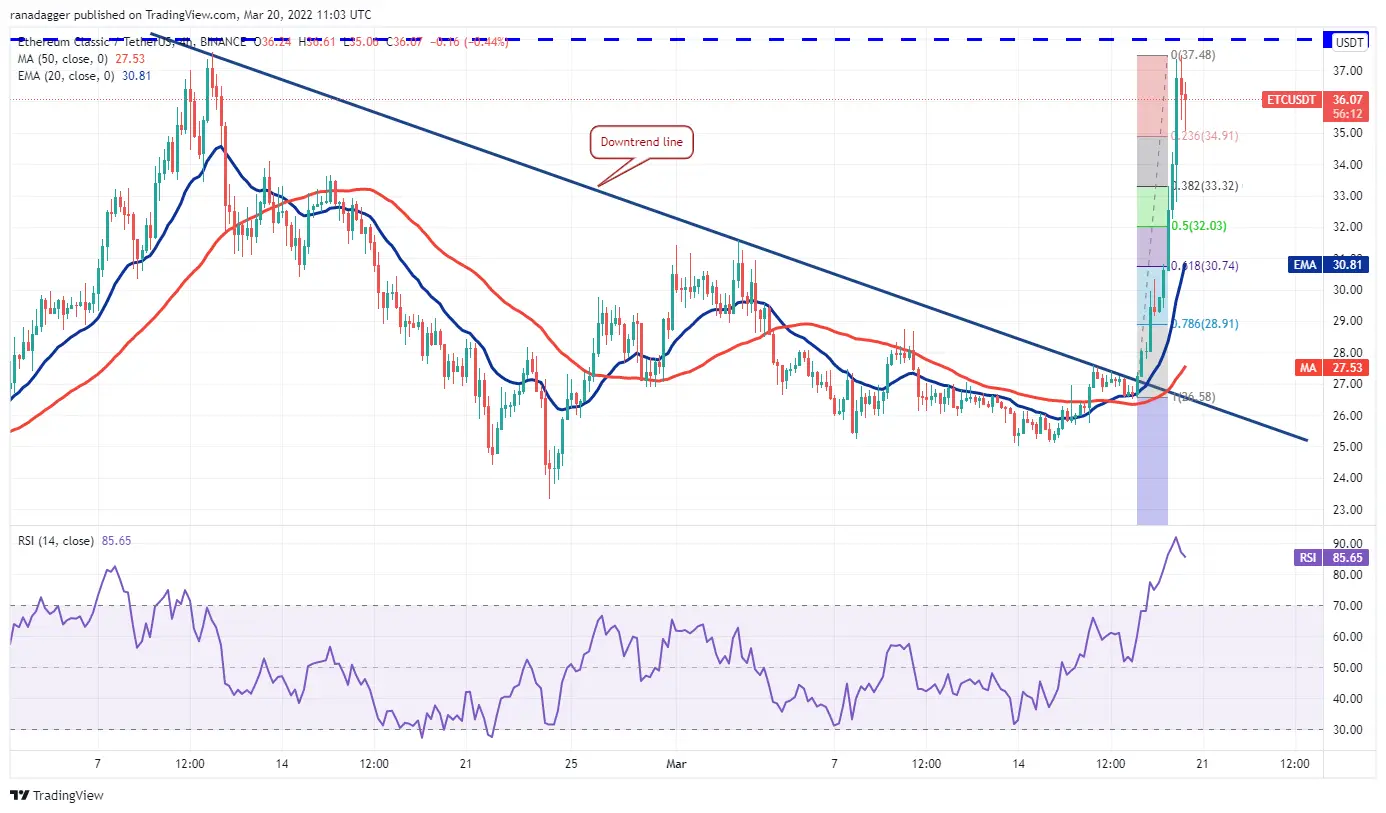Click the "25" date label on the time axis
Screen dimensions: 1386x813
(x=569, y=764)
